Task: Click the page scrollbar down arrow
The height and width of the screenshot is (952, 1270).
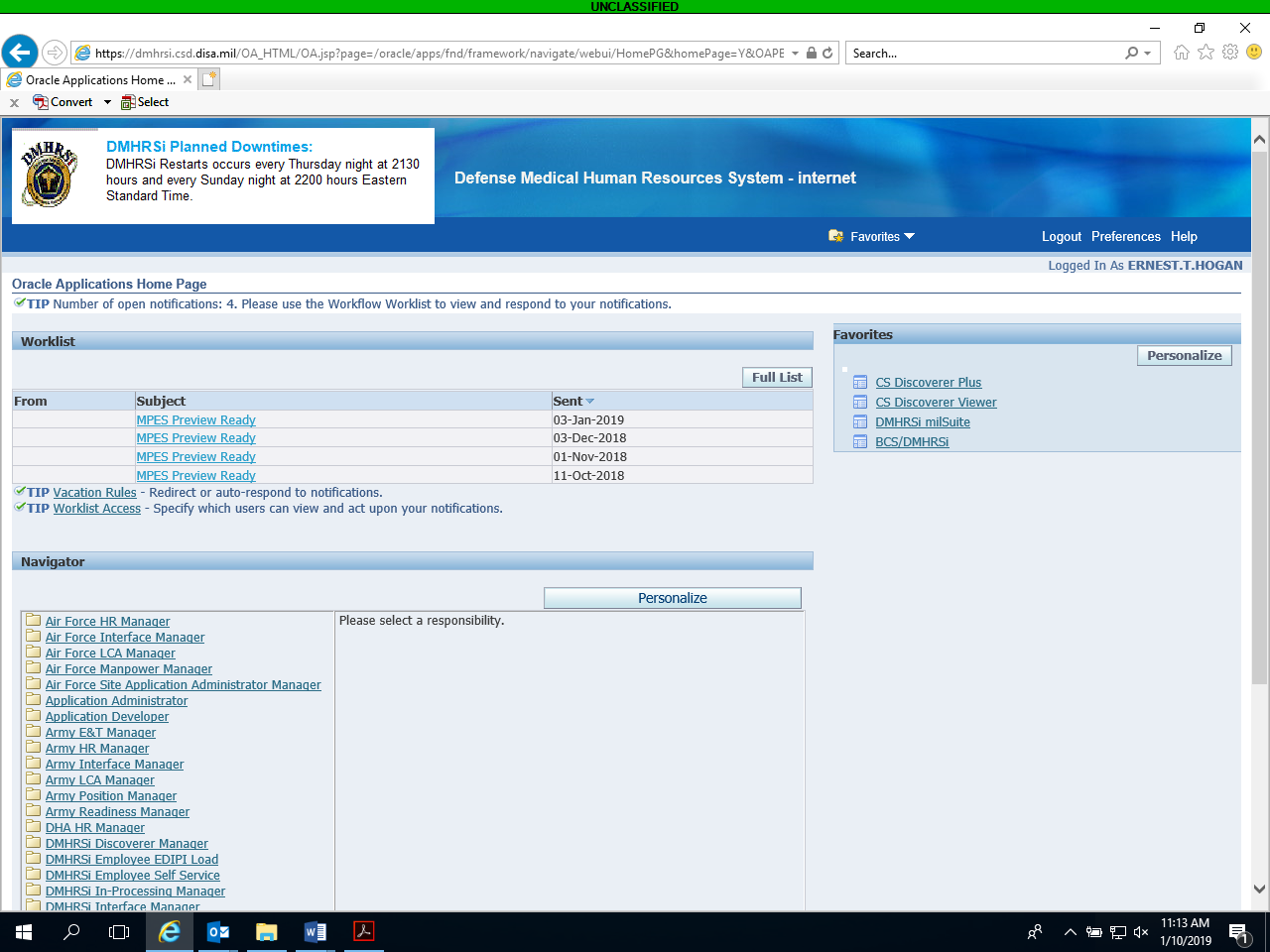Action: 1259,889
